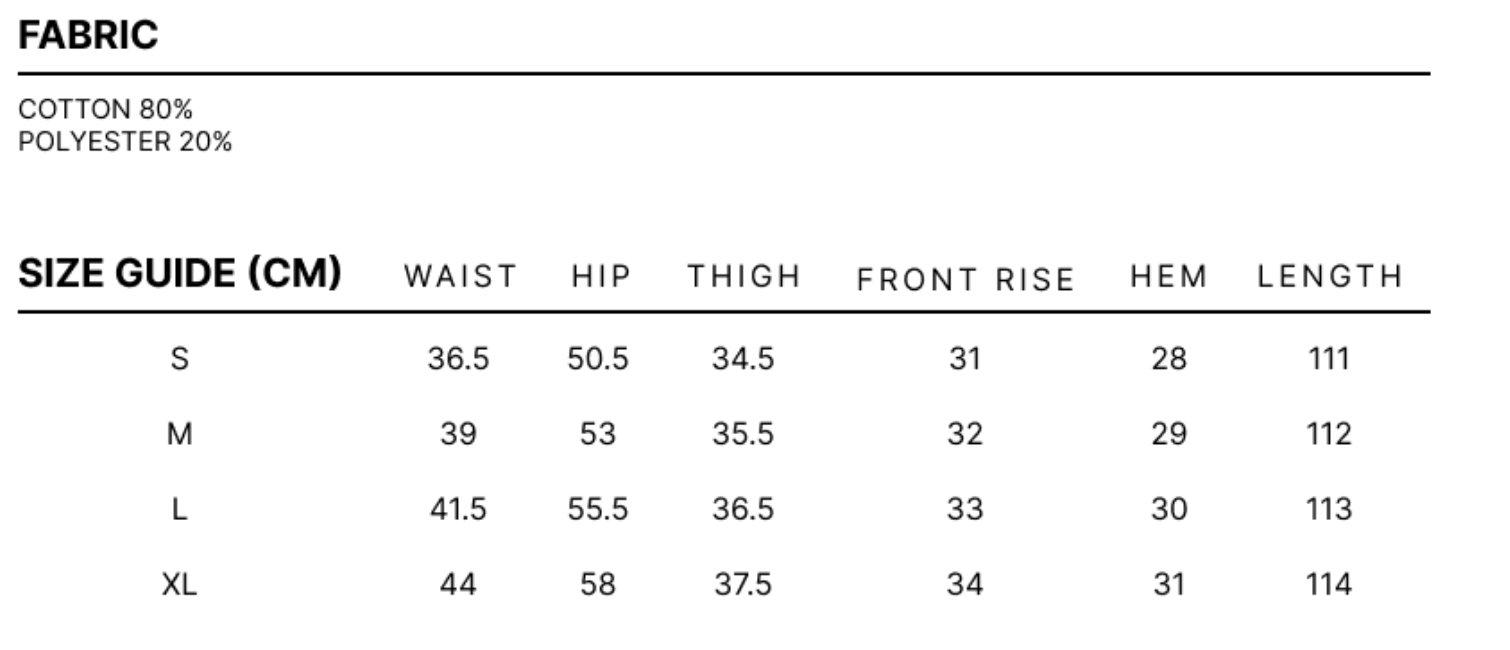Screen dimensions: 1510x650
Task: Click the POLYESTER 20% text line
Action: coord(125,141)
